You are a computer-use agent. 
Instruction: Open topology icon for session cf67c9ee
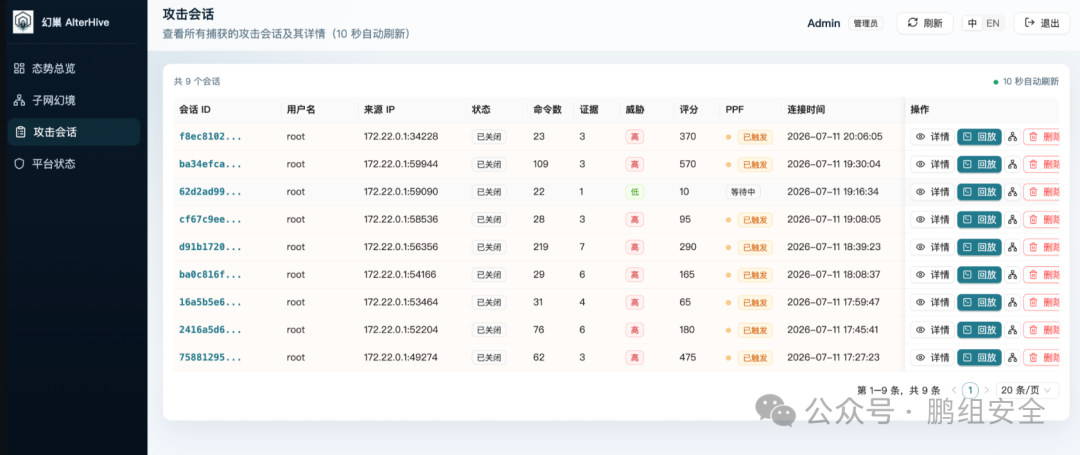click(x=1012, y=220)
